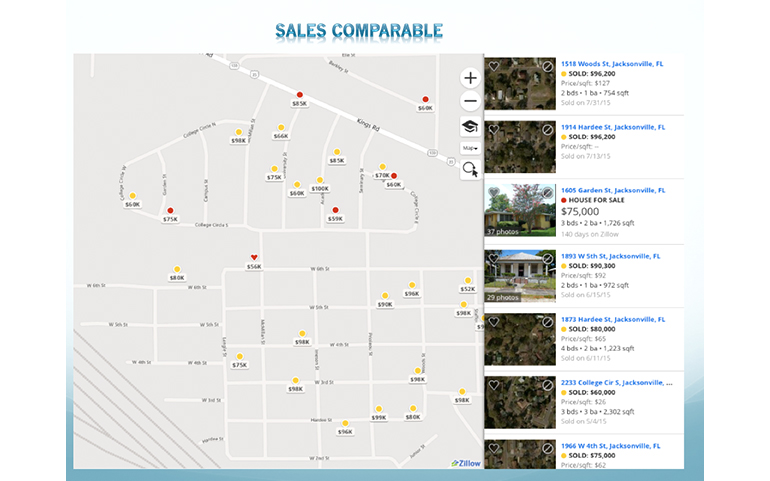The height and width of the screenshot is (481, 770).
Task: Zoom out of the map
Action: 470,102
